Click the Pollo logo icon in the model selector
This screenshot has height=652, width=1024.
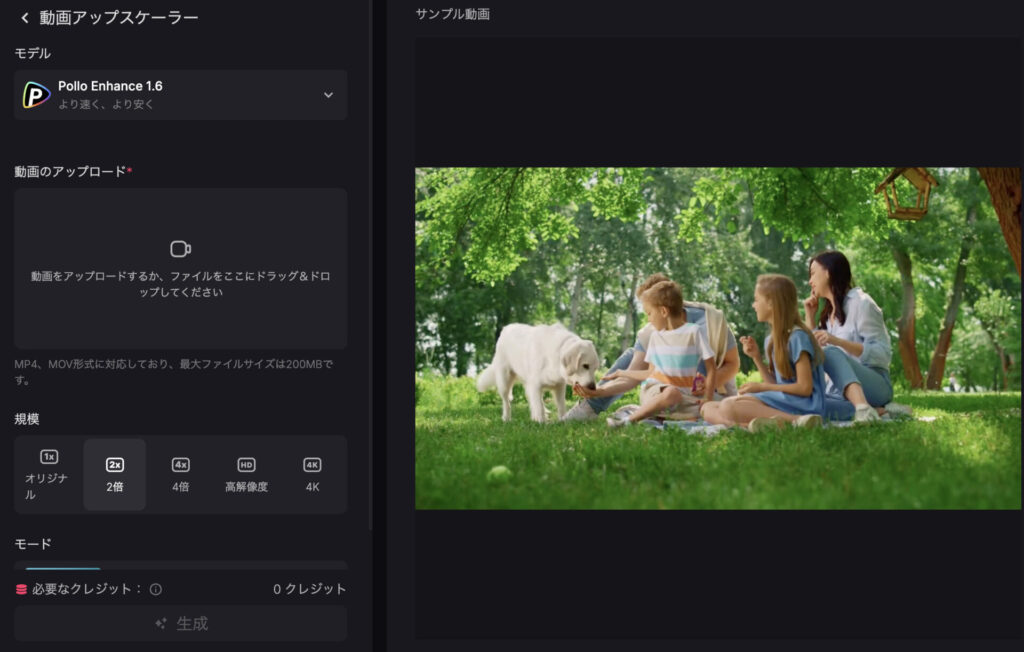point(37,95)
